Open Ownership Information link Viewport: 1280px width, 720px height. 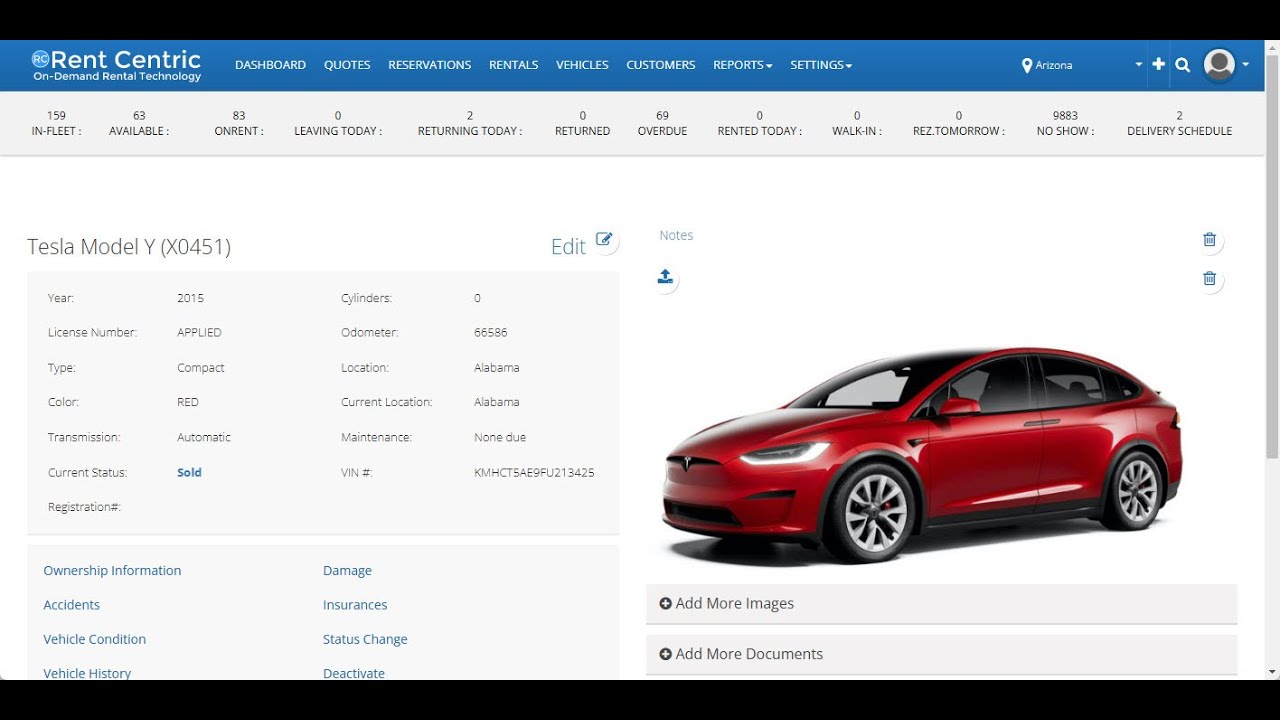tap(112, 571)
